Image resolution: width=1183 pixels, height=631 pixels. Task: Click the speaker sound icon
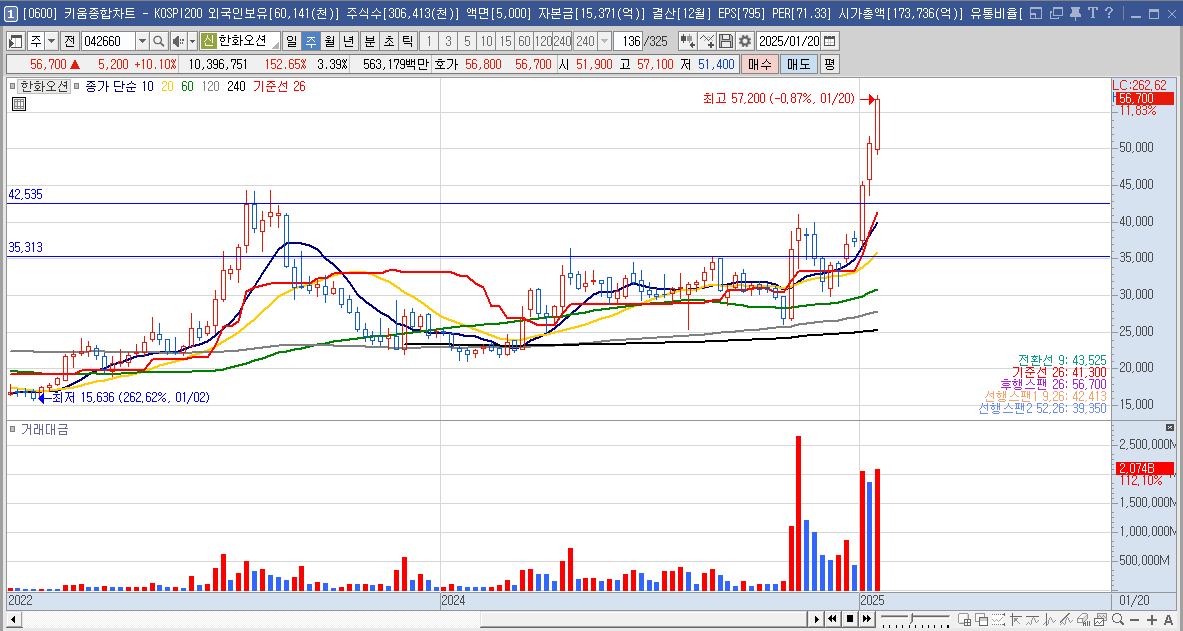pyautogui.click(x=178, y=42)
